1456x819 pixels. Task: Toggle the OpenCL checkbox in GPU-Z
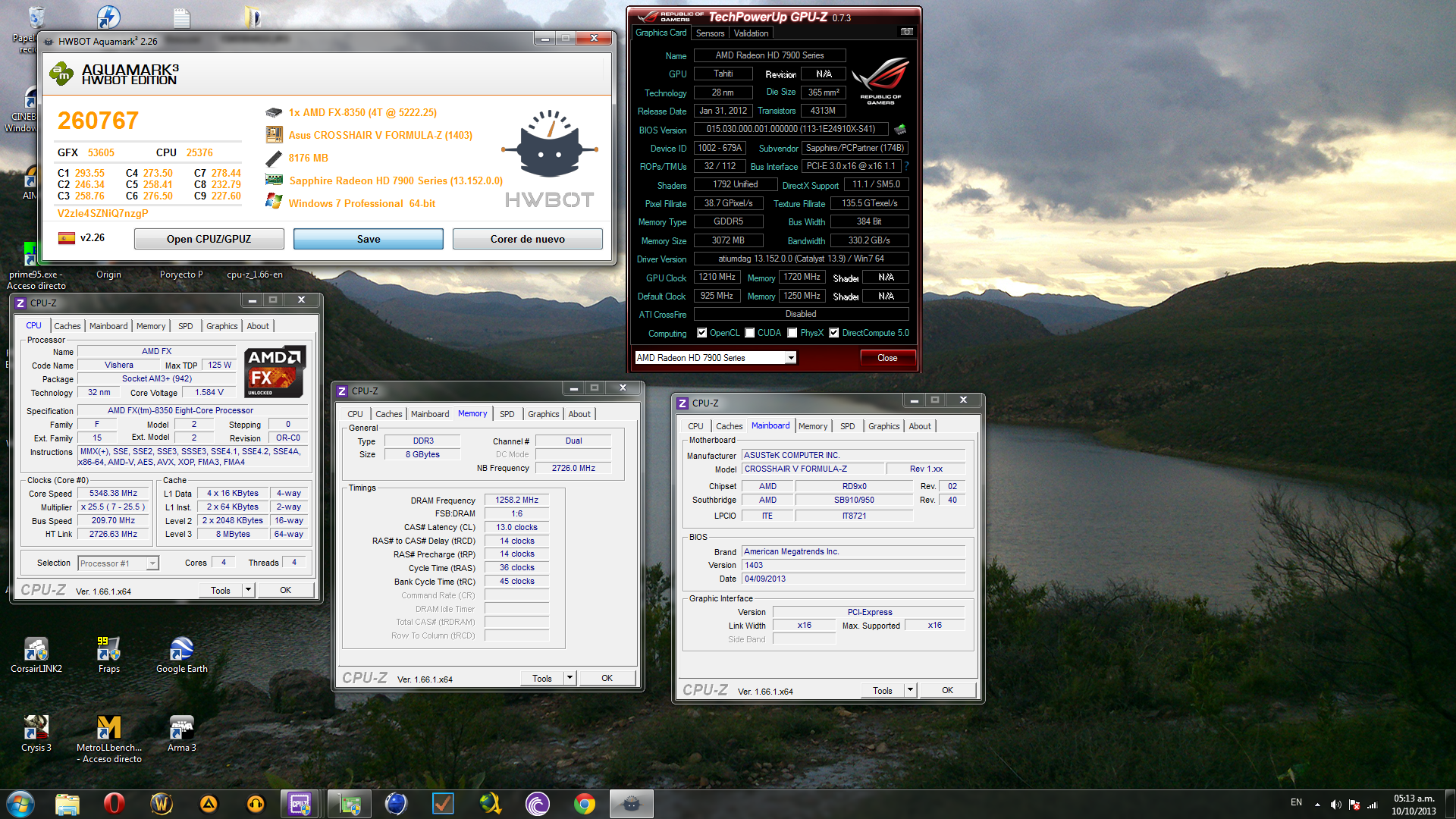702,333
